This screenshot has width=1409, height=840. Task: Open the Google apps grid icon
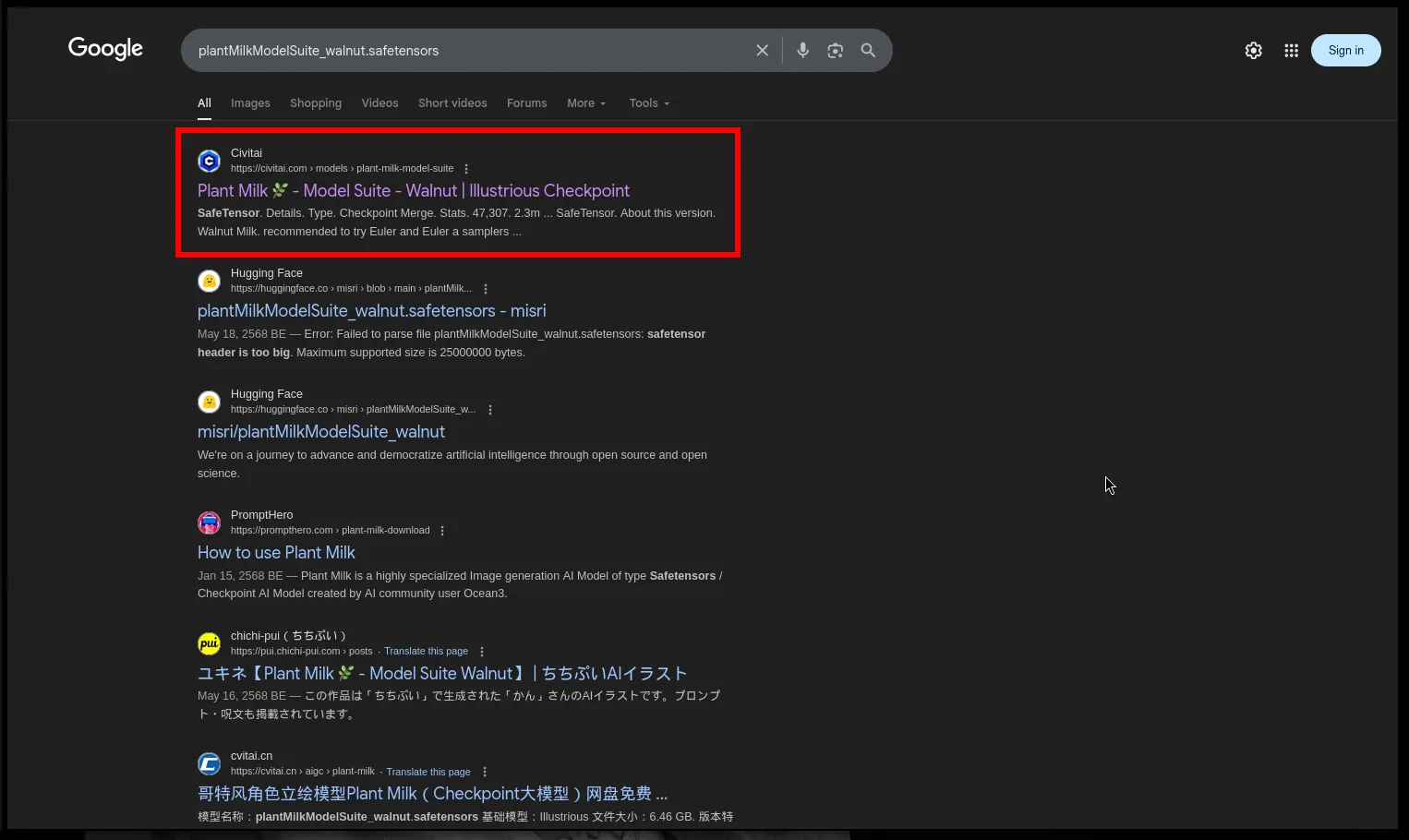coord(1291,51)
